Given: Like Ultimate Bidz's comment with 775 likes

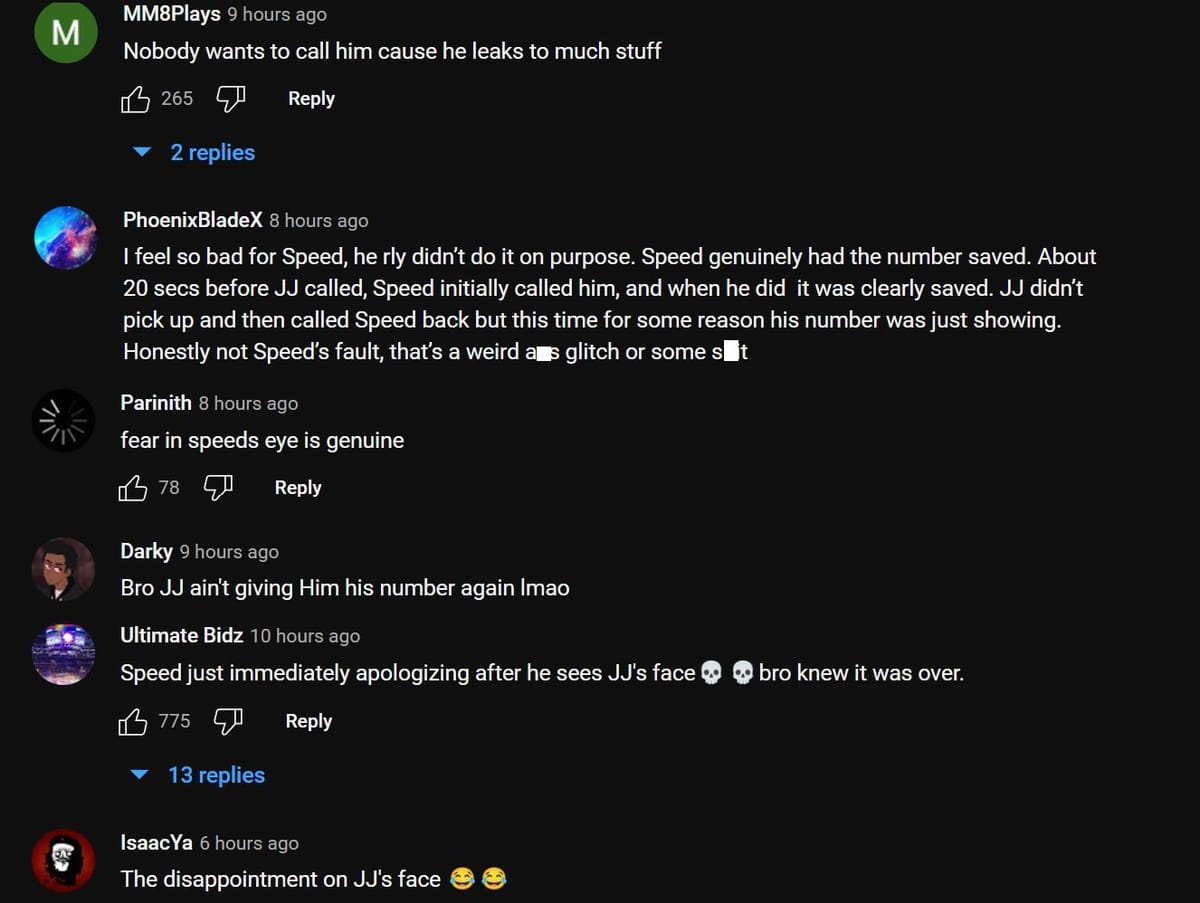Looking at the screenshot, I should (133, 720).
